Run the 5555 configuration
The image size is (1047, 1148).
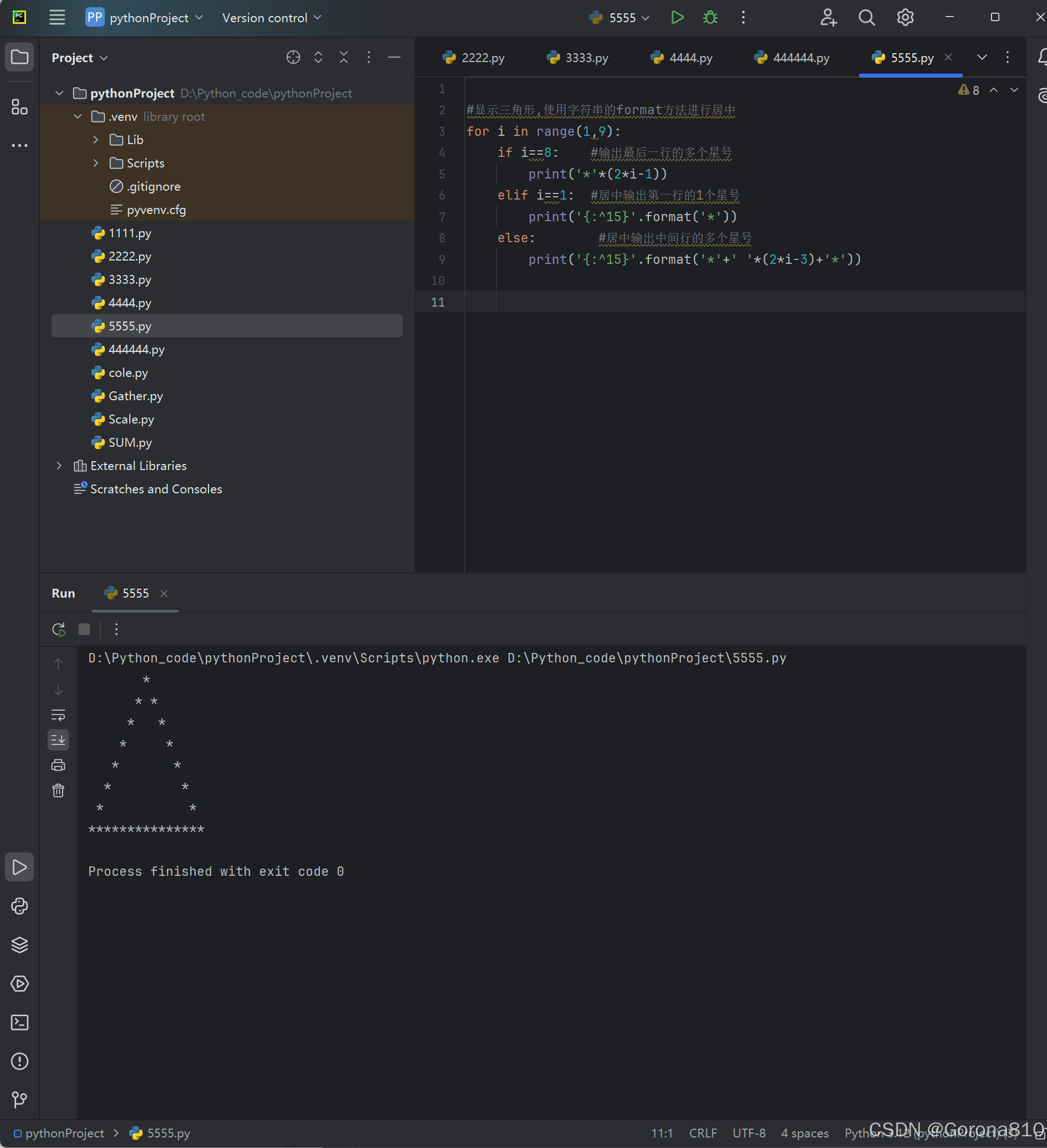(677, 18)
